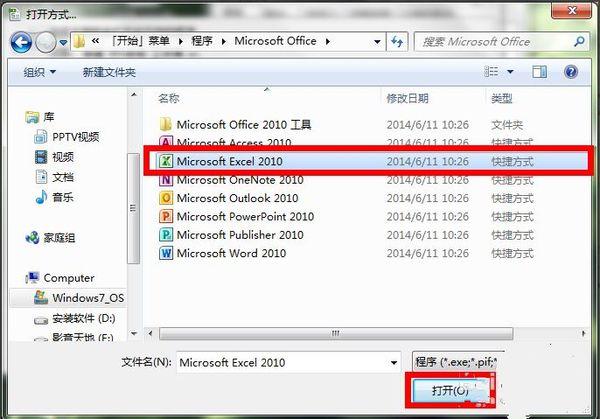Select 文档 library in the sidebar
Screen dimensions: 600x419
coord(54,177)
